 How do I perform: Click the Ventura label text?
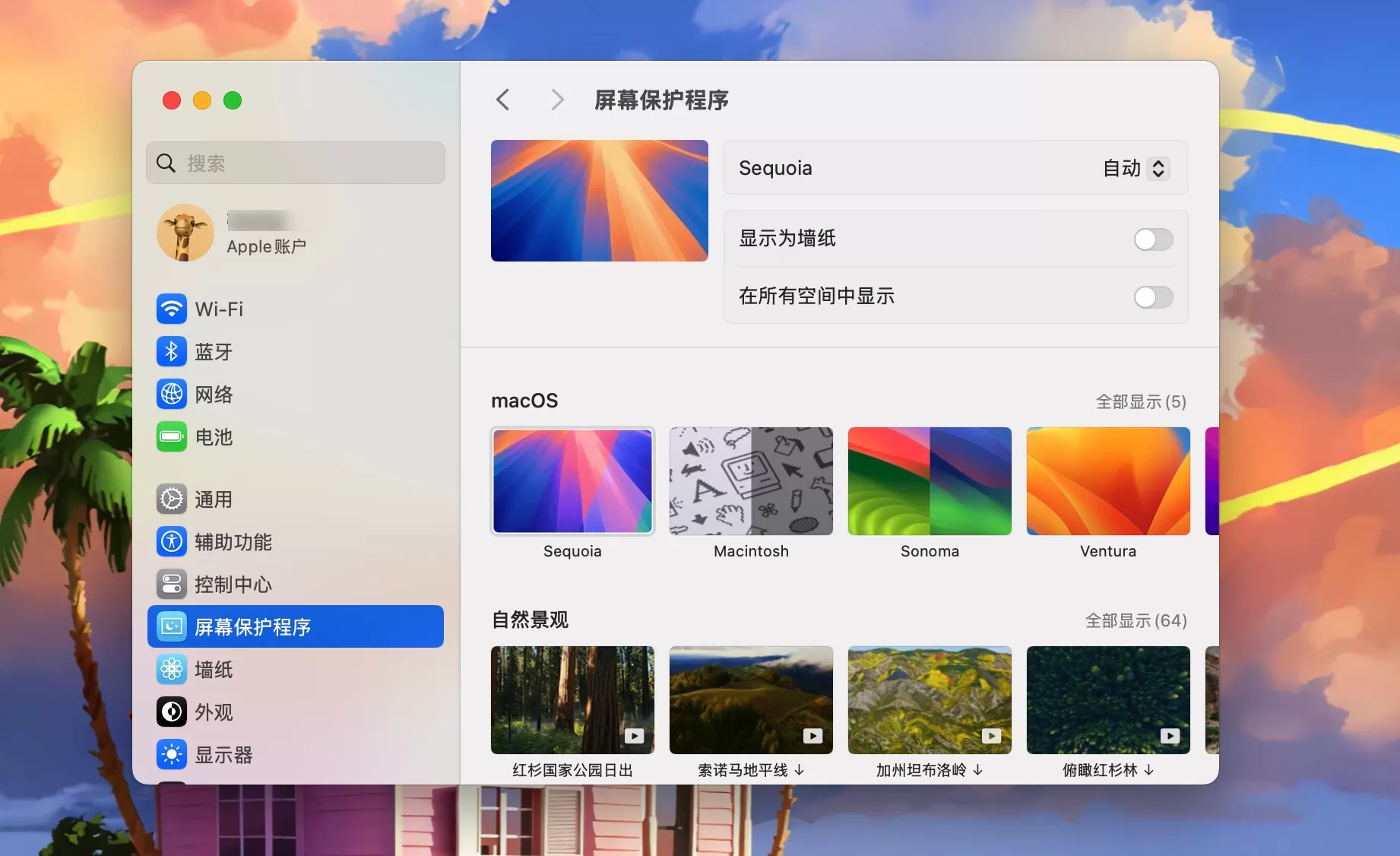(1108, 551)
